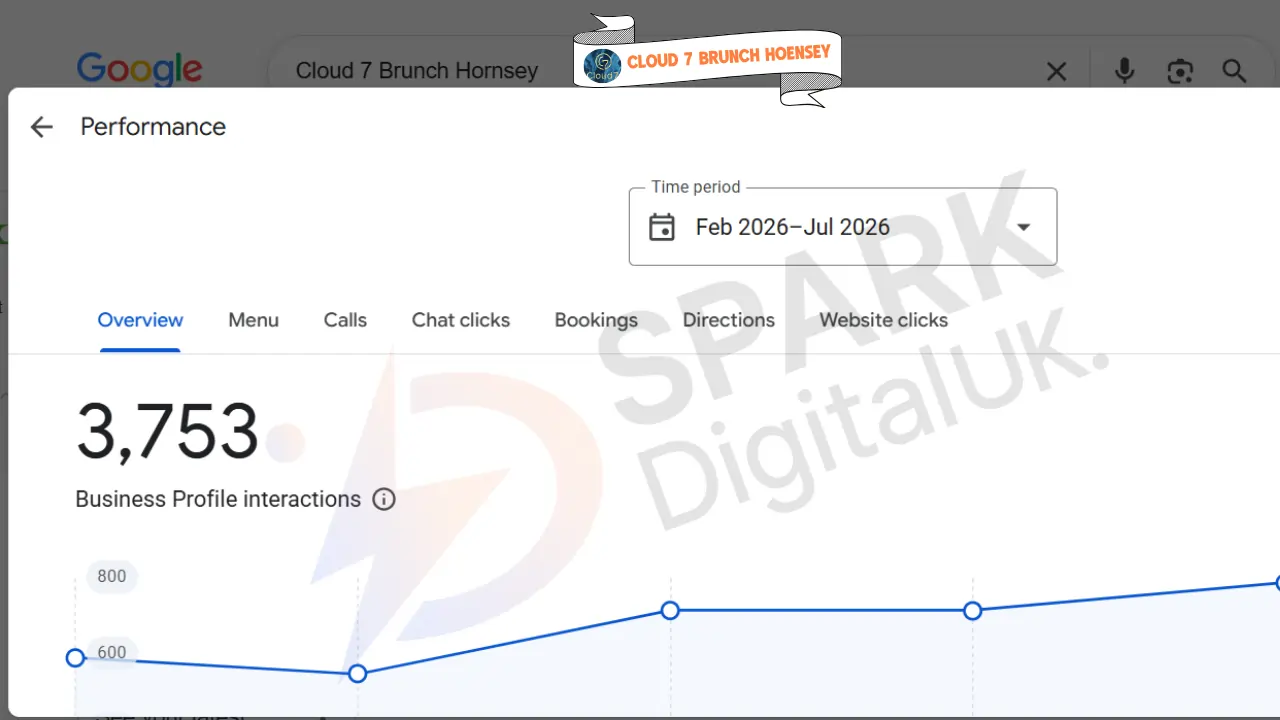Expand the Time period dropdown arrow

tap(1023, 227)
